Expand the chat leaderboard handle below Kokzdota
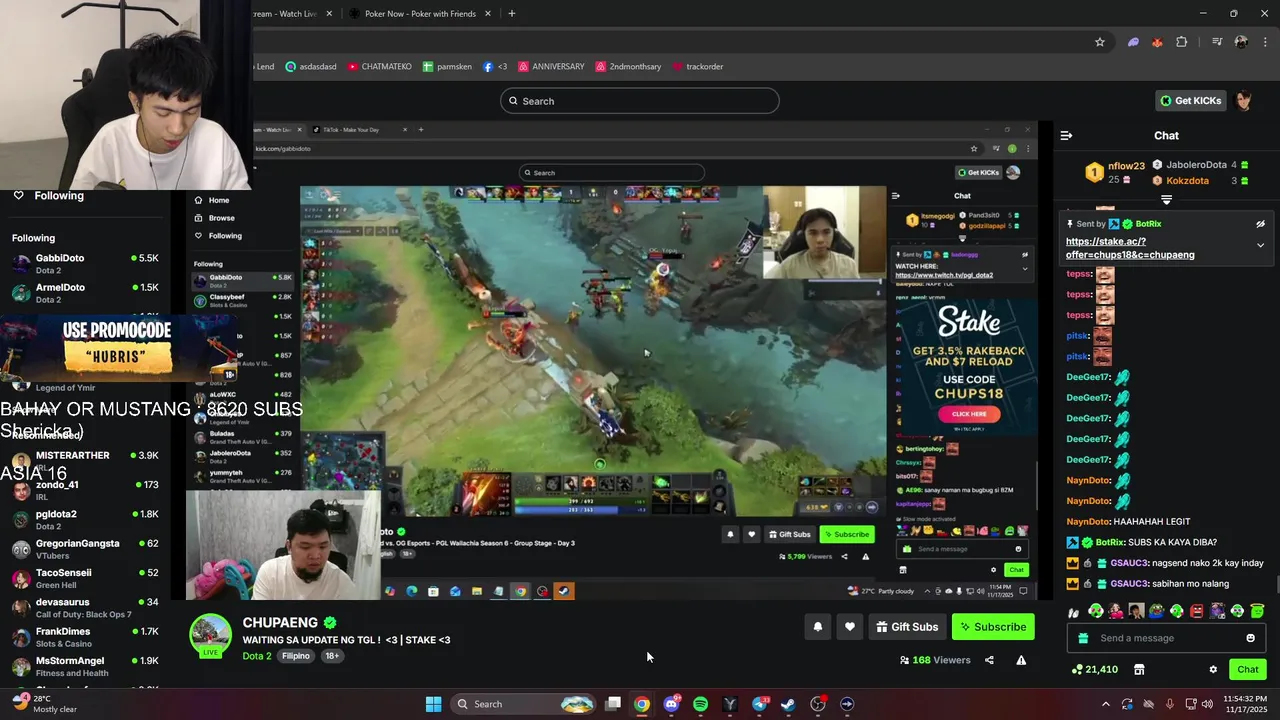This screenshot has width=1280, height=720. click(1166, 200)
